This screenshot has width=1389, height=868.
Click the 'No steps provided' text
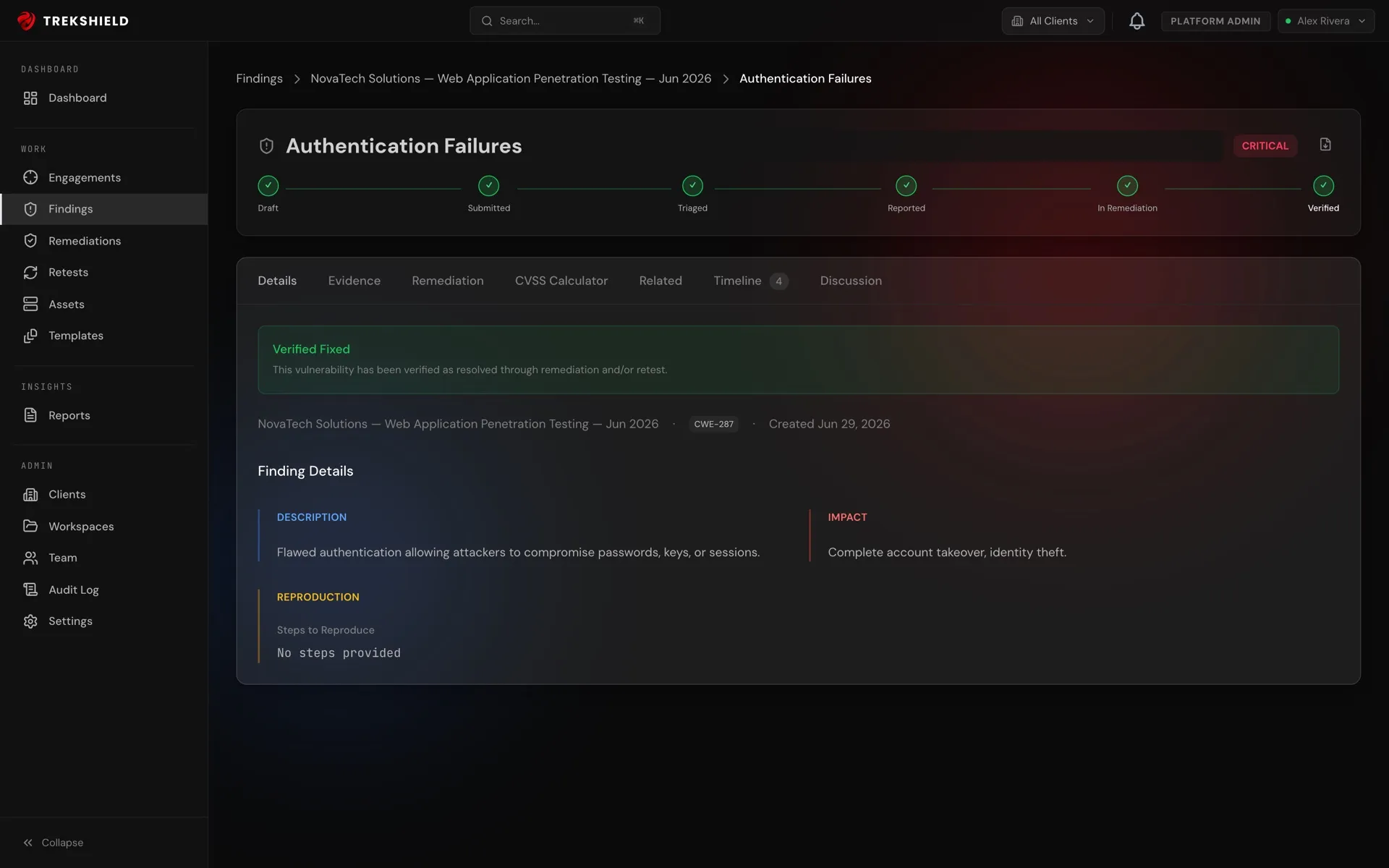tap(339, 653)
